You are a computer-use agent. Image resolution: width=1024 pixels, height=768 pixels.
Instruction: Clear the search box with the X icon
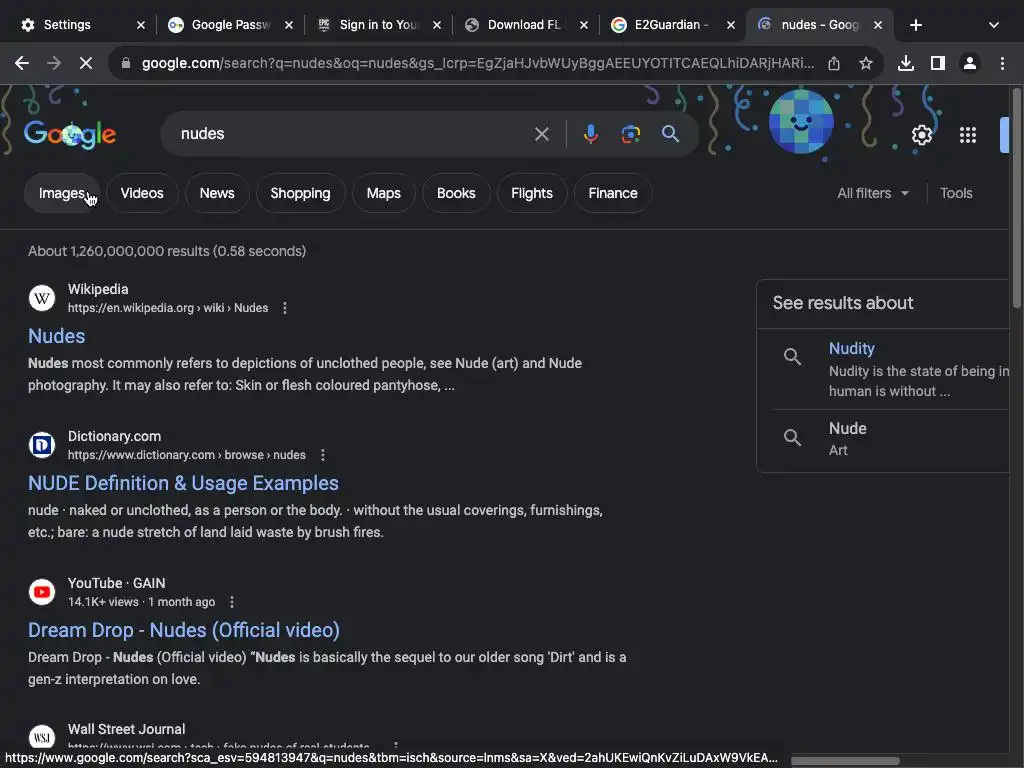point(541,134)
